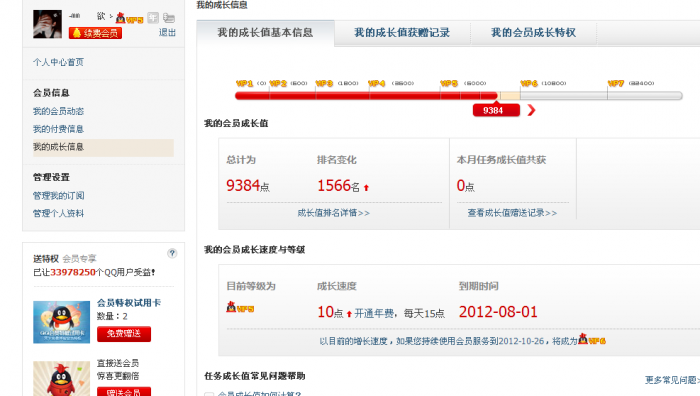This screenshot has height=396, width=700.
Task: Click 每天15点 text
Action: 424,313
